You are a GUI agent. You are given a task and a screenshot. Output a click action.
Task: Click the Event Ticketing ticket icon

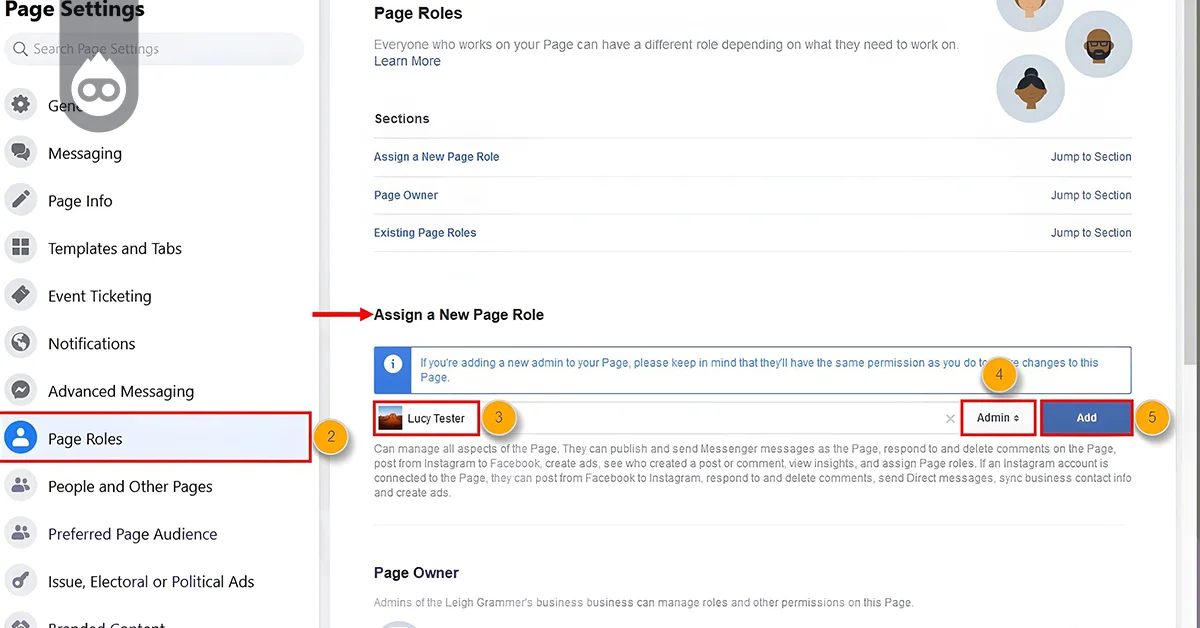pos(21,295)
